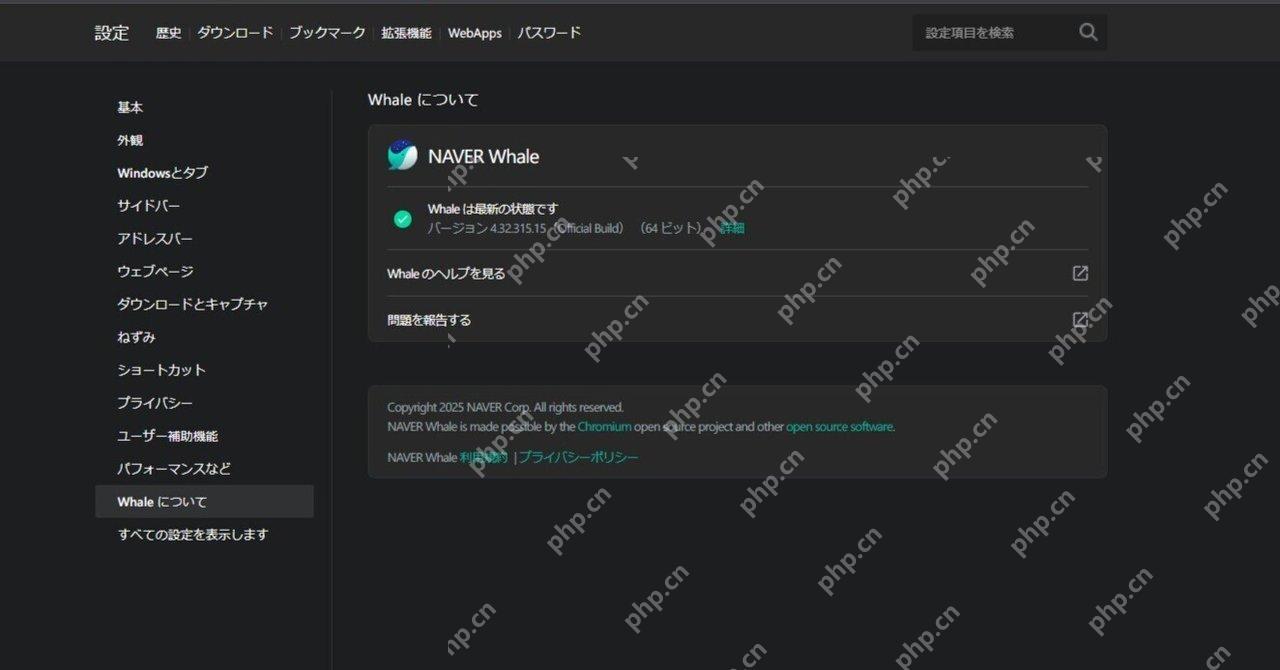Click the Whale について page heading
This screenshot has width=1280, height=670.
coord(423,100)
